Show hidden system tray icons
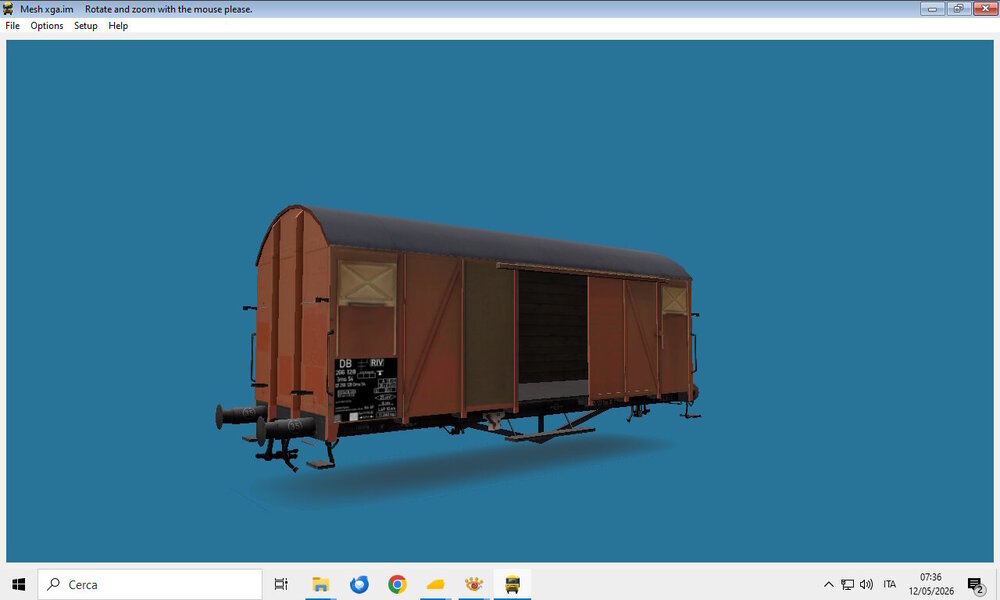 click(x=828, y=584)
